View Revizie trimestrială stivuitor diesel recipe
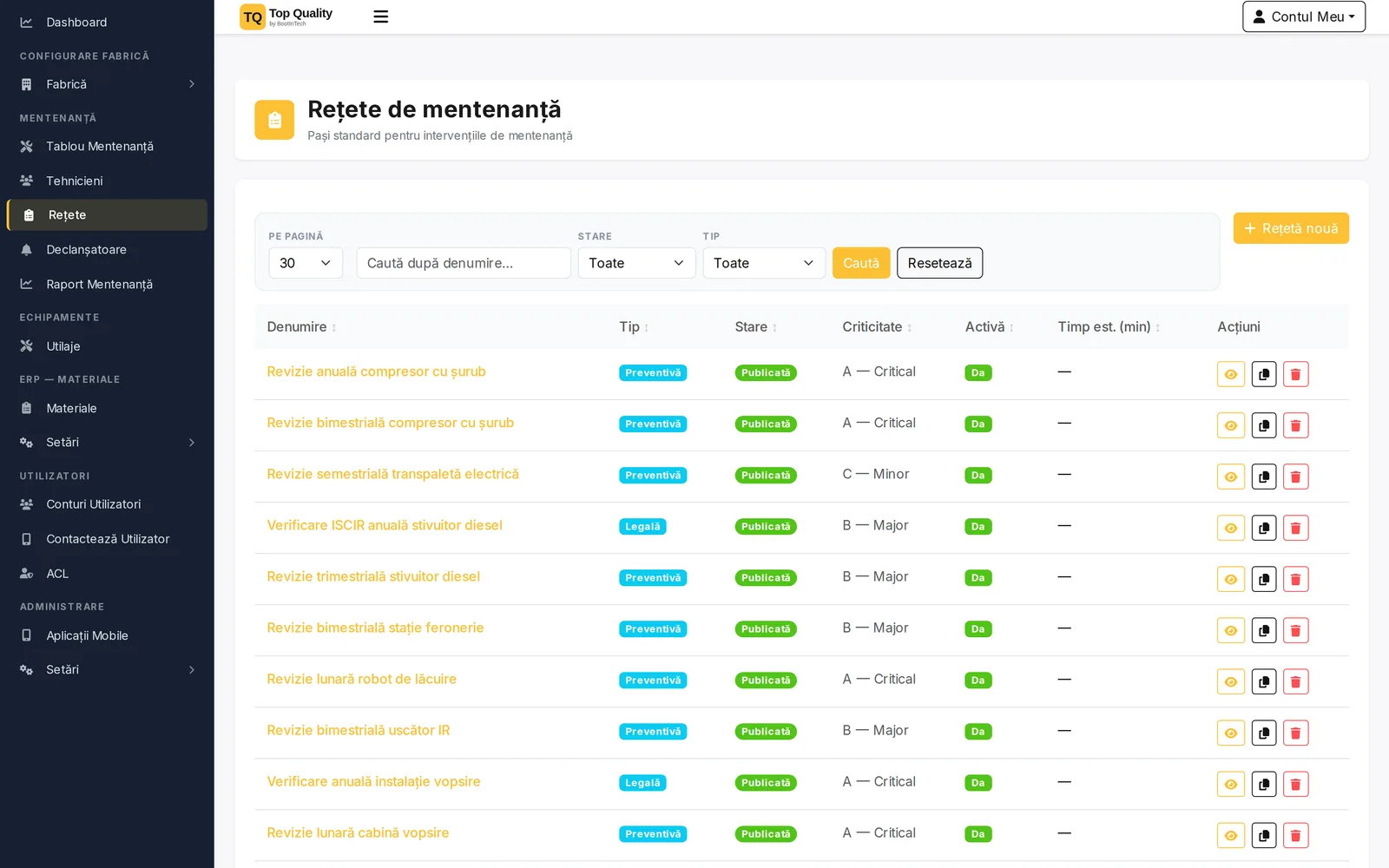1389x868 pixels. point(1231,579)
